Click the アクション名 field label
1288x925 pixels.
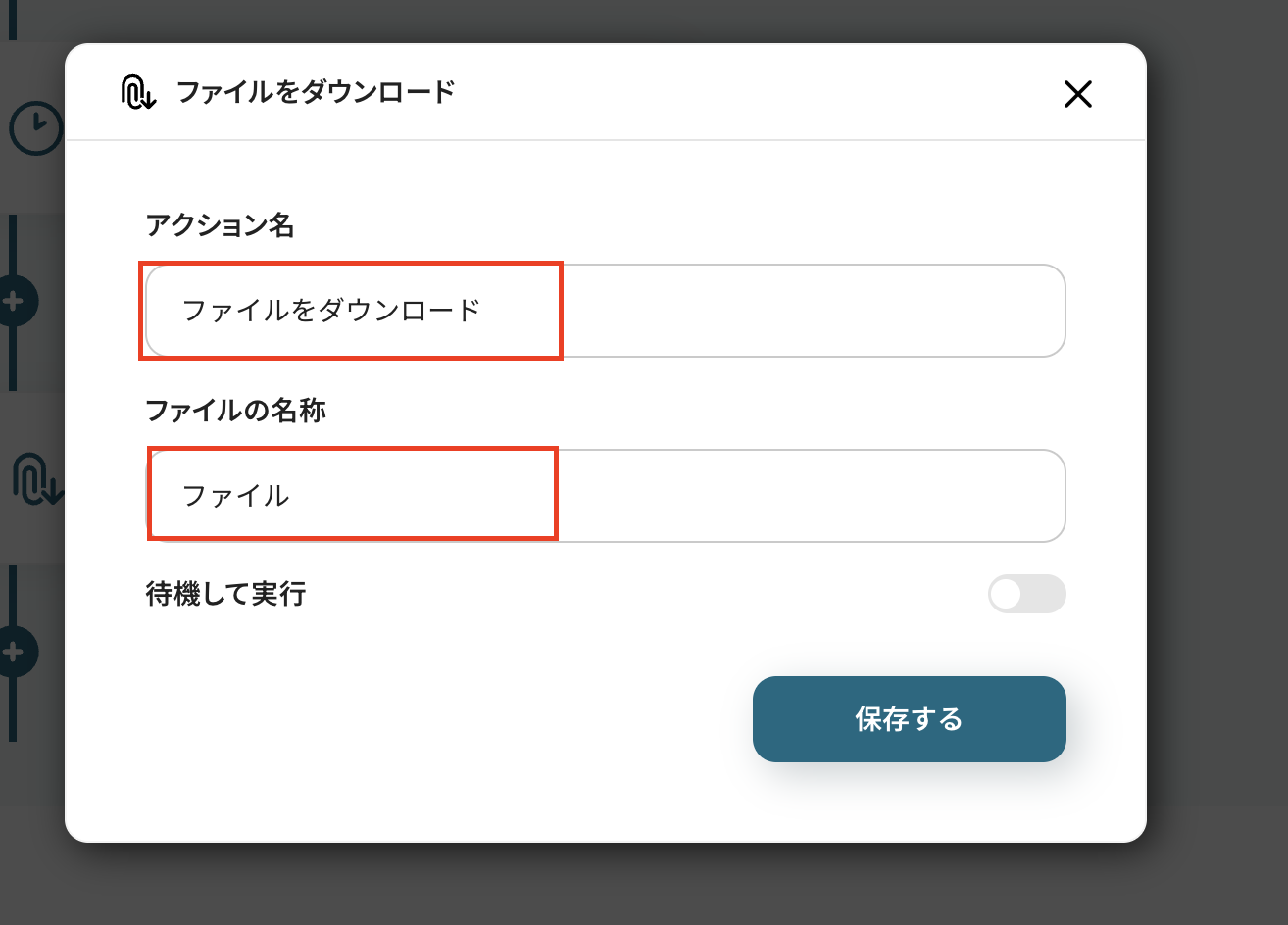click(220, 225)
